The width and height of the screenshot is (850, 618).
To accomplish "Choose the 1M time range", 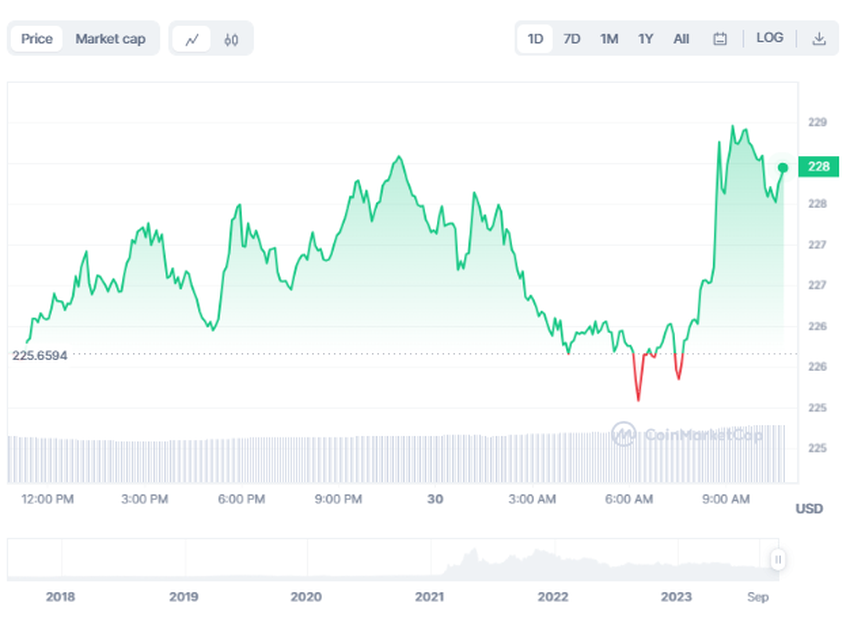I will click(x=609, y=39).
